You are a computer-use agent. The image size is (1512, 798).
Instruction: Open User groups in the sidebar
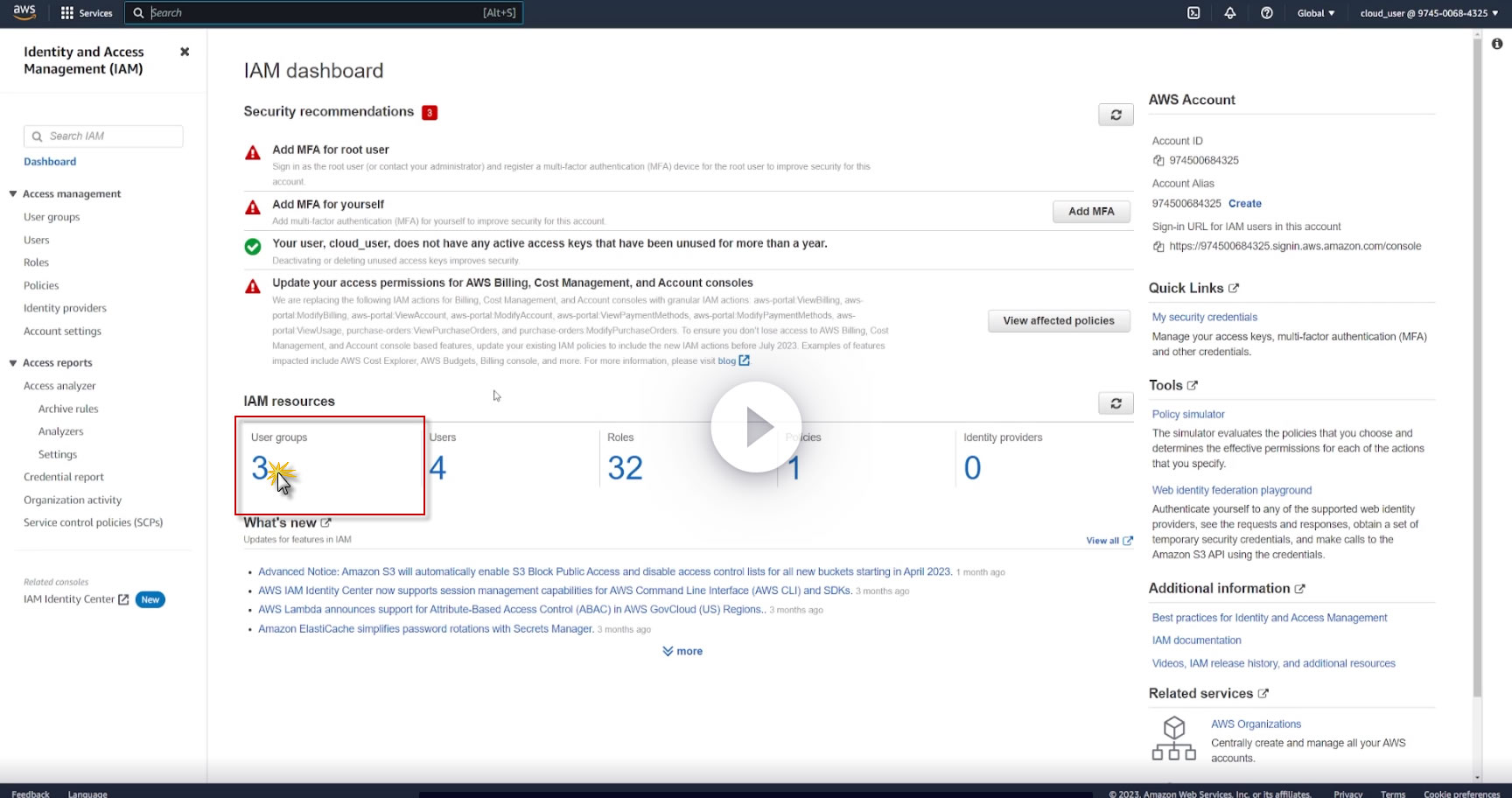click(x=52, y=217)
